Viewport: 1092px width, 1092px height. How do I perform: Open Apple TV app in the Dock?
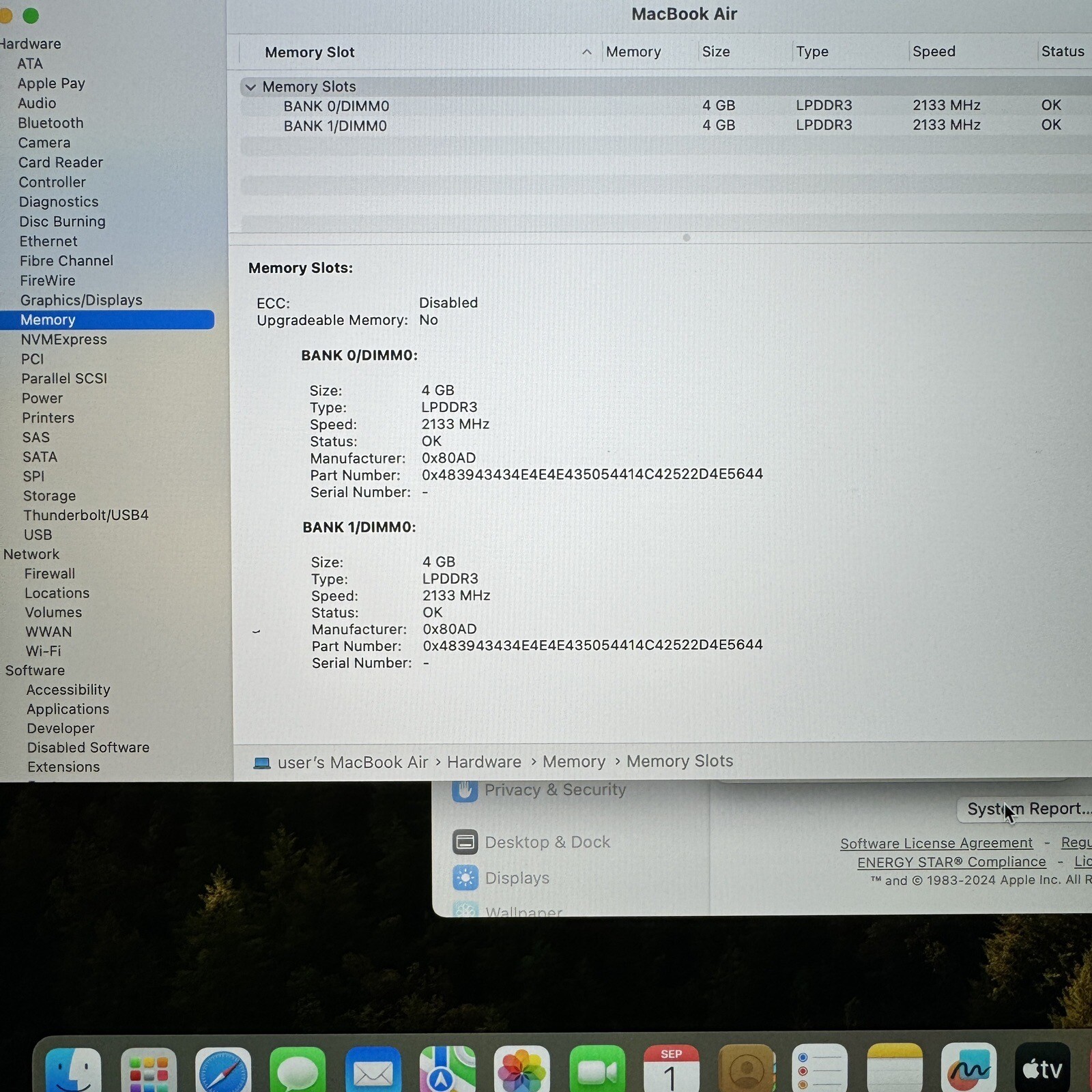(1043, 1069)
